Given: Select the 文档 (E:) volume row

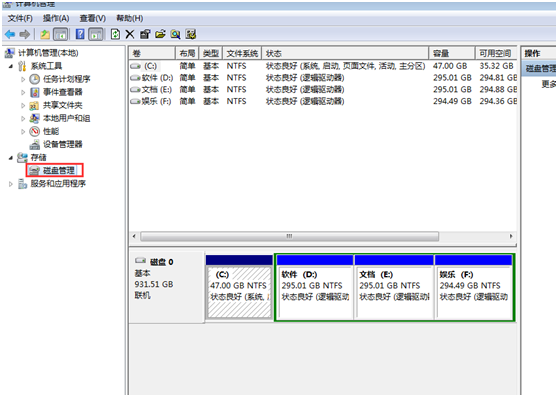Looking at the screenshot, I should point(323,89).
